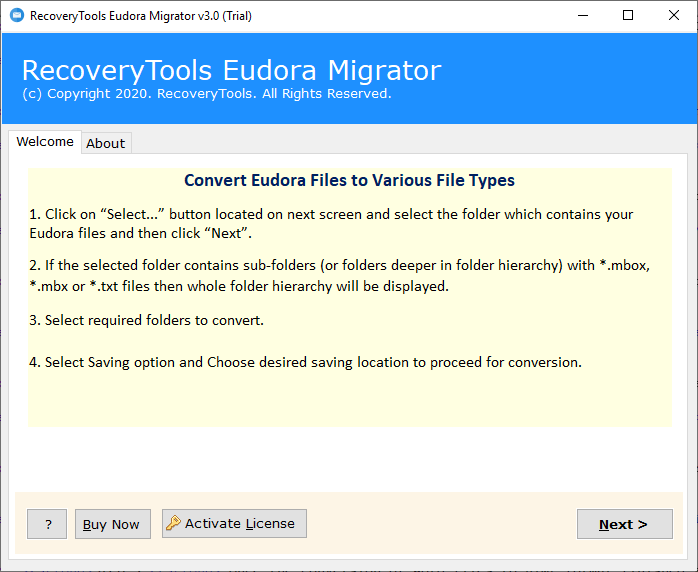Click the Next > button
Viewport: 698px width, 572px height.
click(625, 524)
